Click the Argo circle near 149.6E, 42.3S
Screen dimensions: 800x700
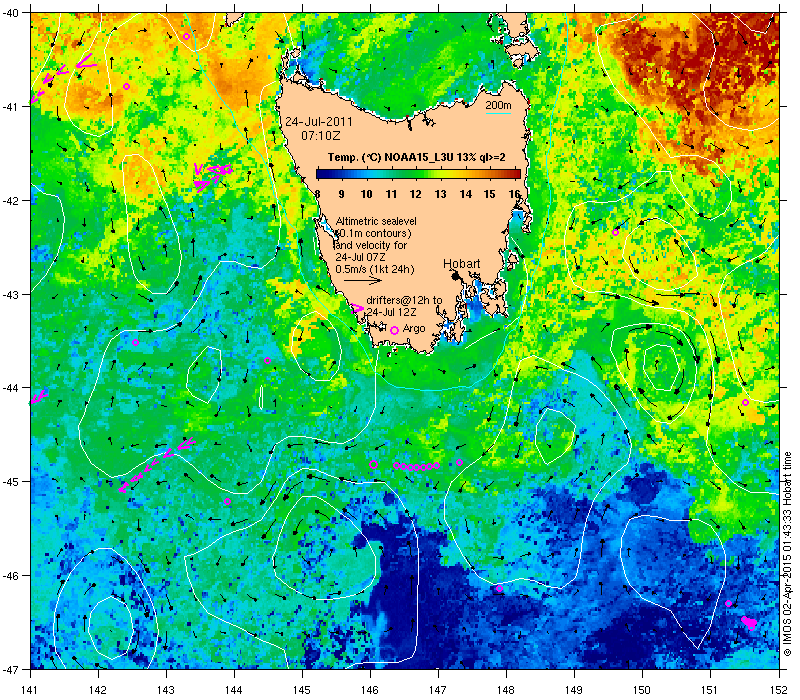(615, 233)
